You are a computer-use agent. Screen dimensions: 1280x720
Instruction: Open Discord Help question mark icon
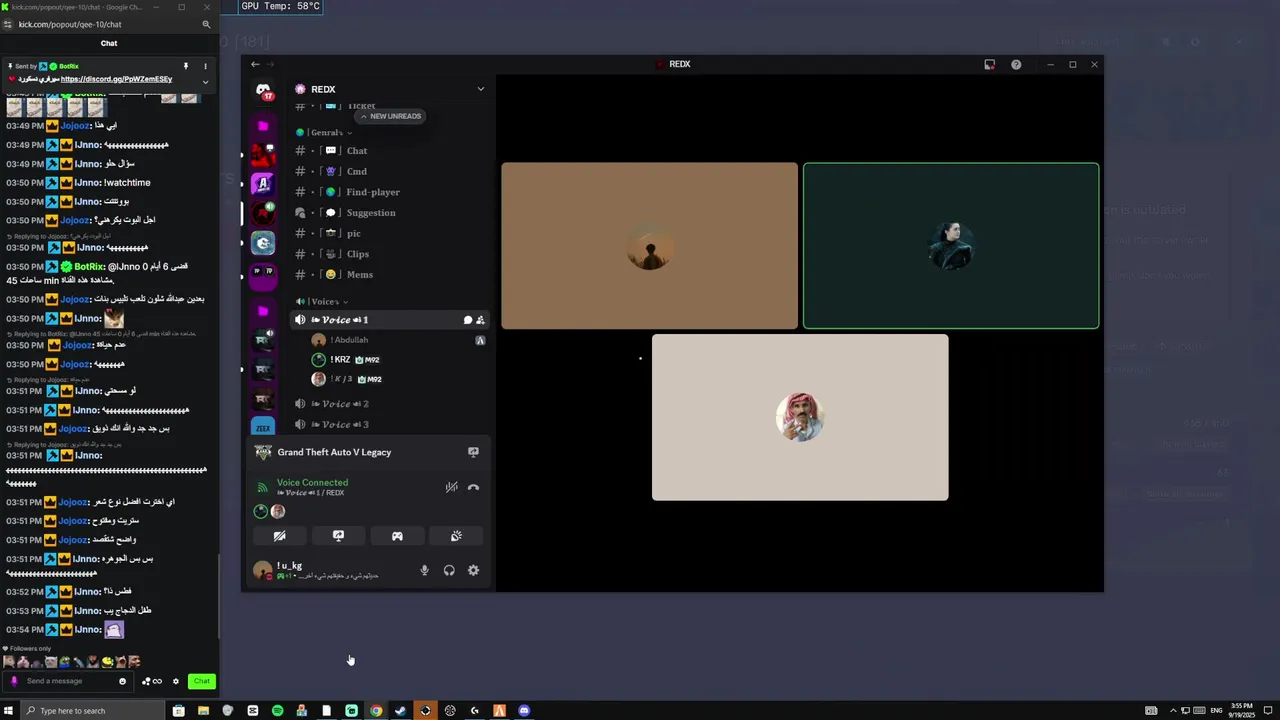pos(1016,64)
